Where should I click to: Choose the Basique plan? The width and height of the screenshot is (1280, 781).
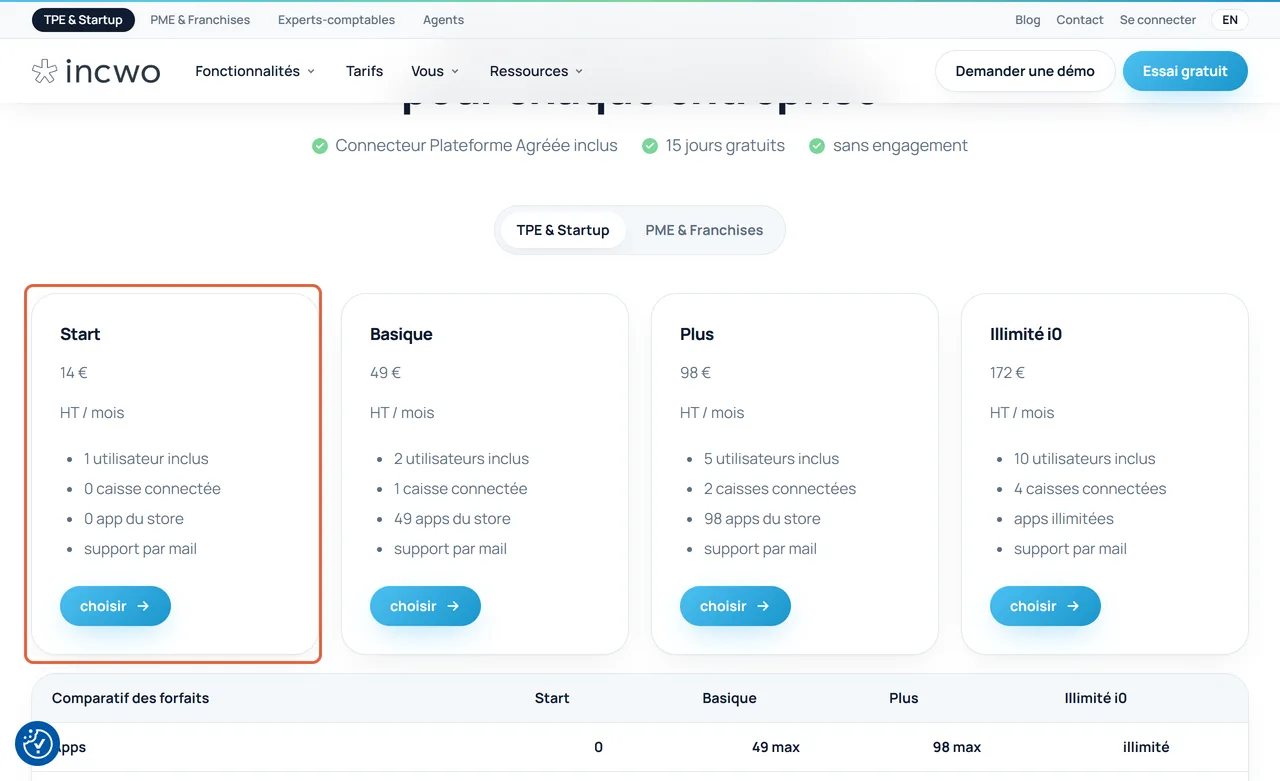click(425, 606)
